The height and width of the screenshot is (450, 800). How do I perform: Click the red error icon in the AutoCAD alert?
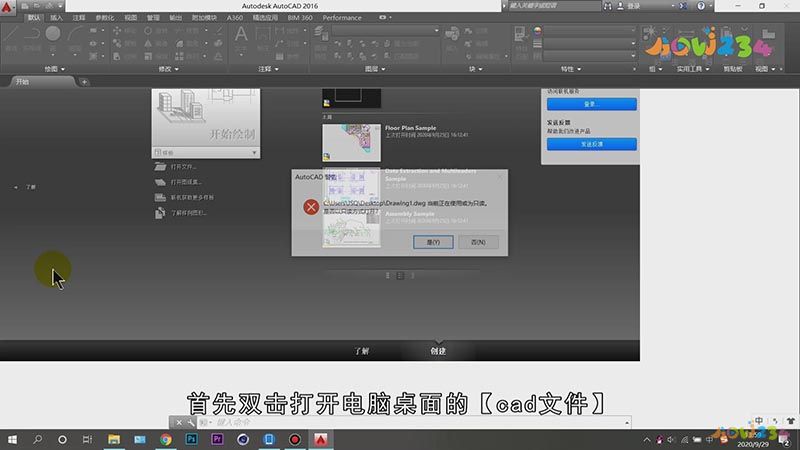tap(311, 207)
